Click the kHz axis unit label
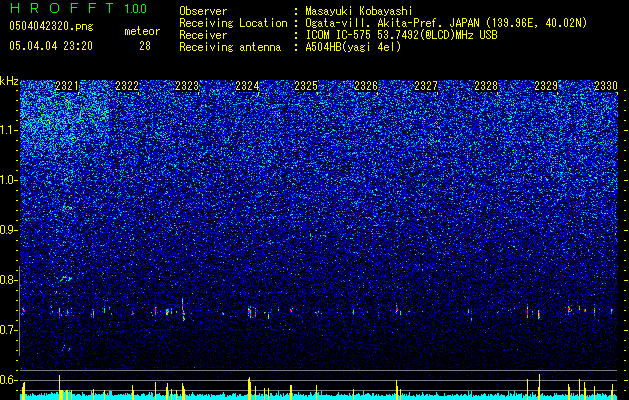The height and width of the screenshot is (400, 629). point(9,81)
